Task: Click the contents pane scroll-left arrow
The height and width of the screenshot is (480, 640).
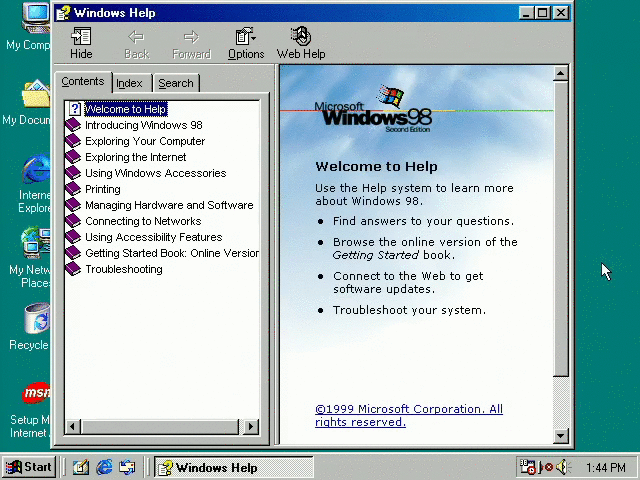Action: (x=73, y=427)
